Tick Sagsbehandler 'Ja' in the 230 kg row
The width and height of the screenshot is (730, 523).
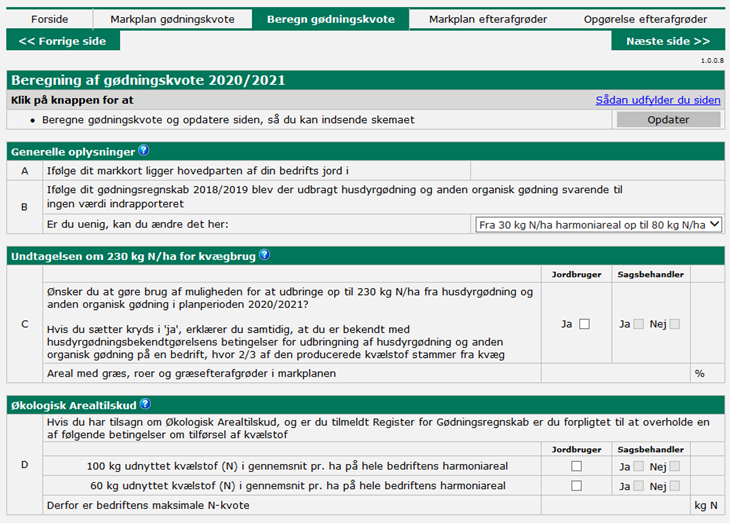(x=639, y=324)
